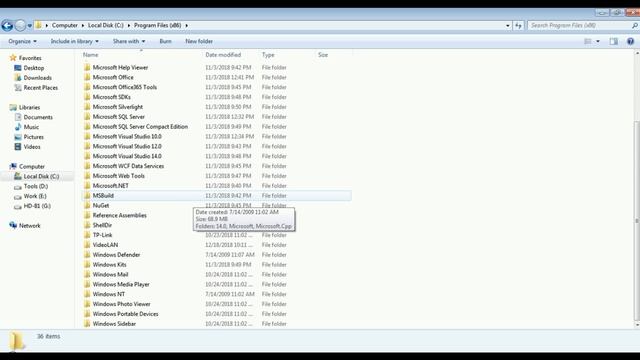This screenshot has width=640, height=360.
Task: Click the MSBuild folder icon
Action: coord(87,196)
